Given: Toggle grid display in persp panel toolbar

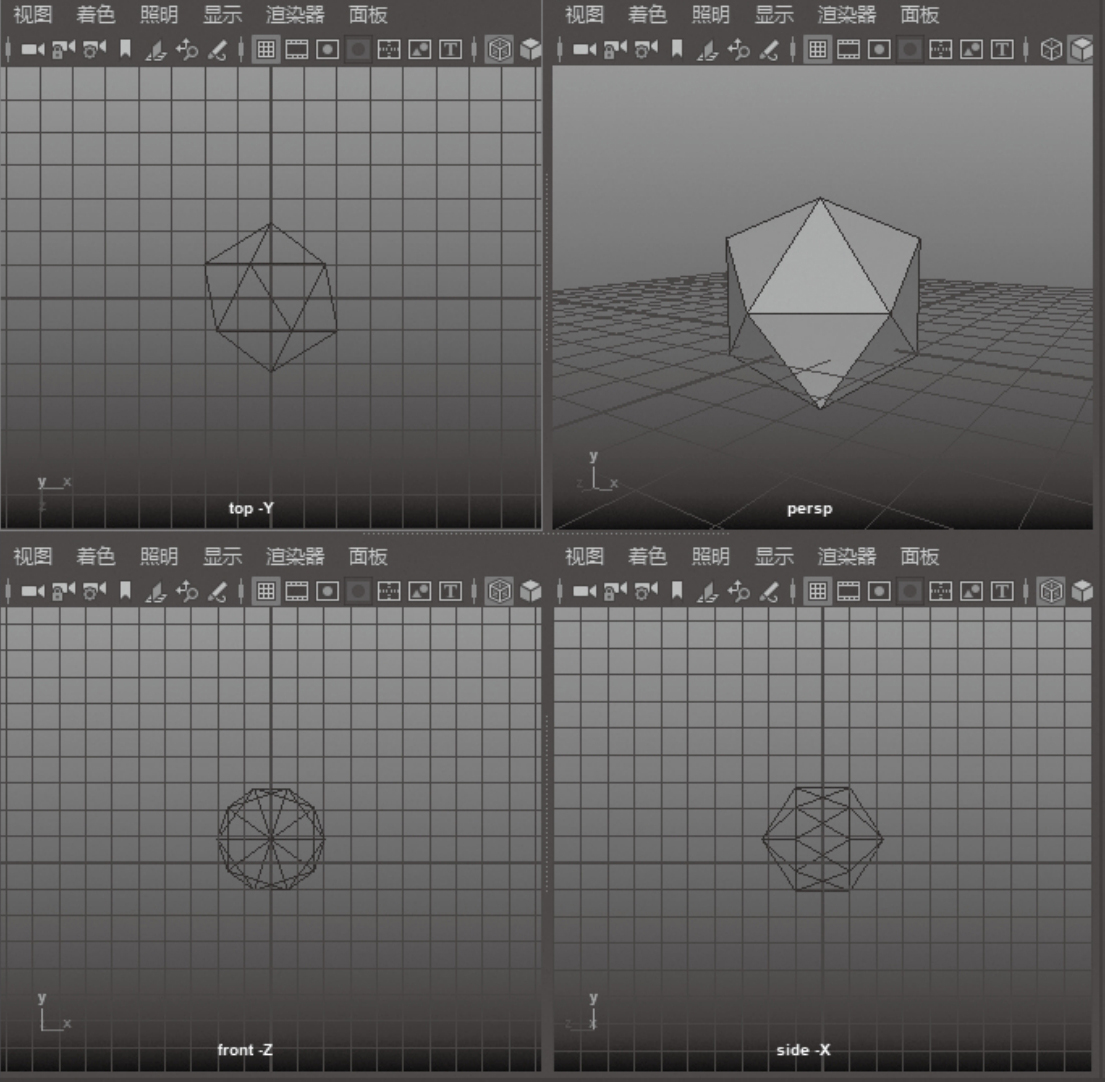Looking at the screenshot, I should [818, 49].
